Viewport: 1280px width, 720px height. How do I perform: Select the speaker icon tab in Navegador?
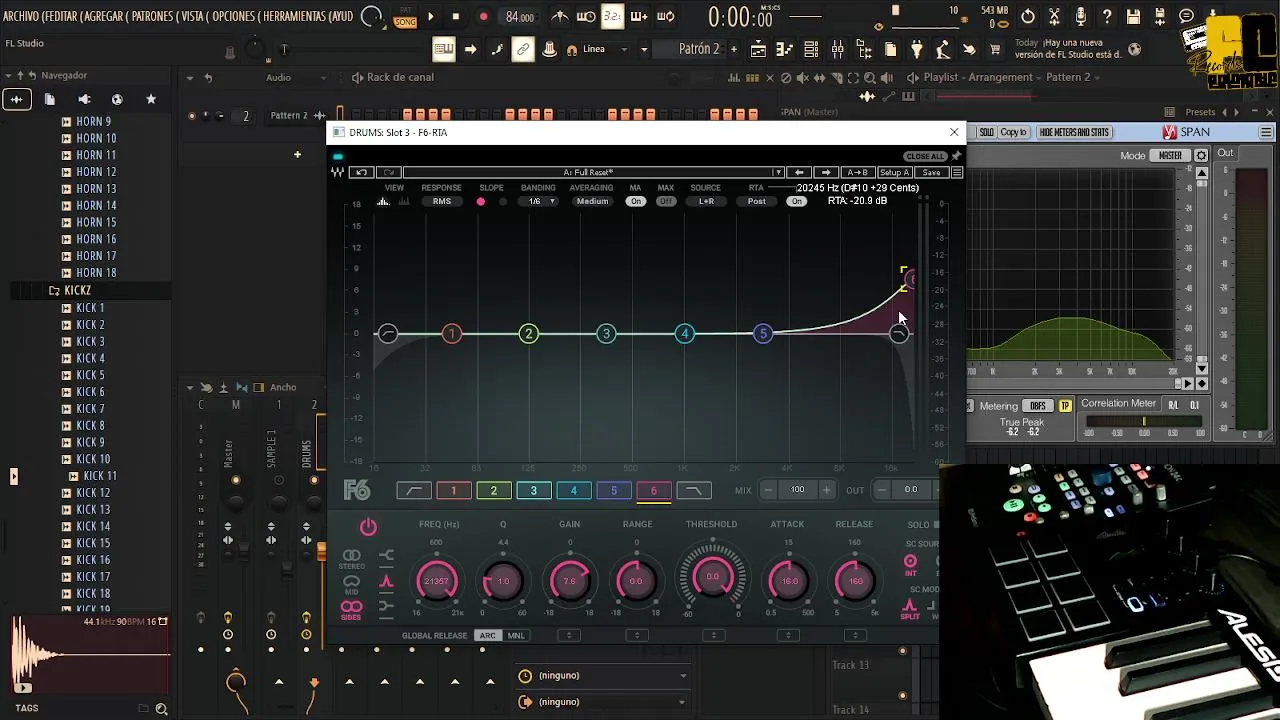(x=84, y=99)
